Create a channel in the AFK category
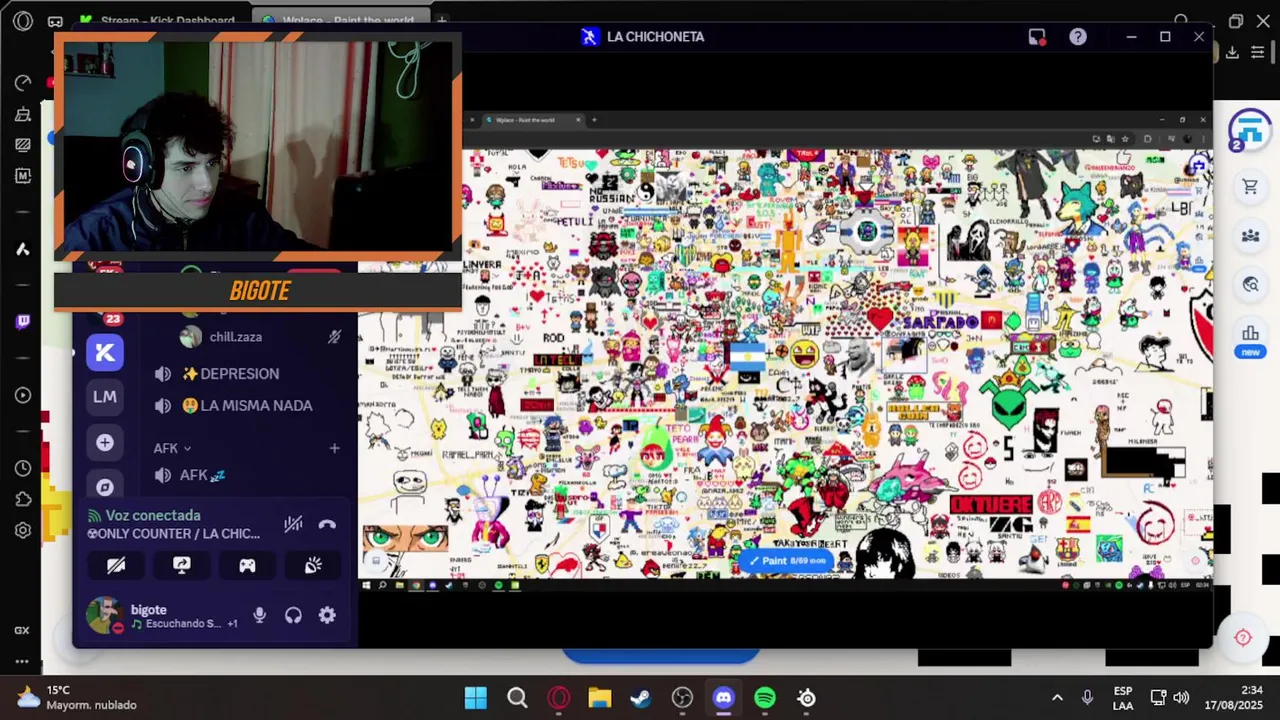Screen dimensions: 1280x720 pyautogui.click(x=334, y=449)
